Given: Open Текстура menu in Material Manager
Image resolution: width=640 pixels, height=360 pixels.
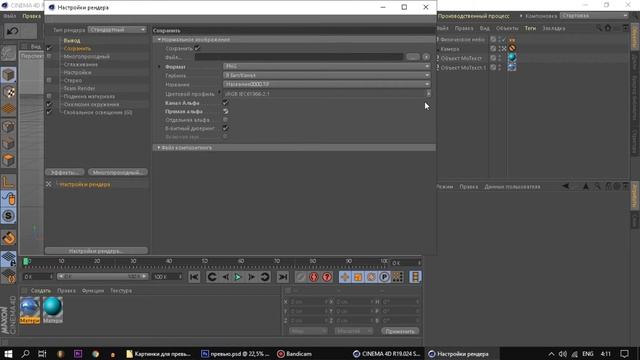Looking at the screenshot, I should 121,291.
